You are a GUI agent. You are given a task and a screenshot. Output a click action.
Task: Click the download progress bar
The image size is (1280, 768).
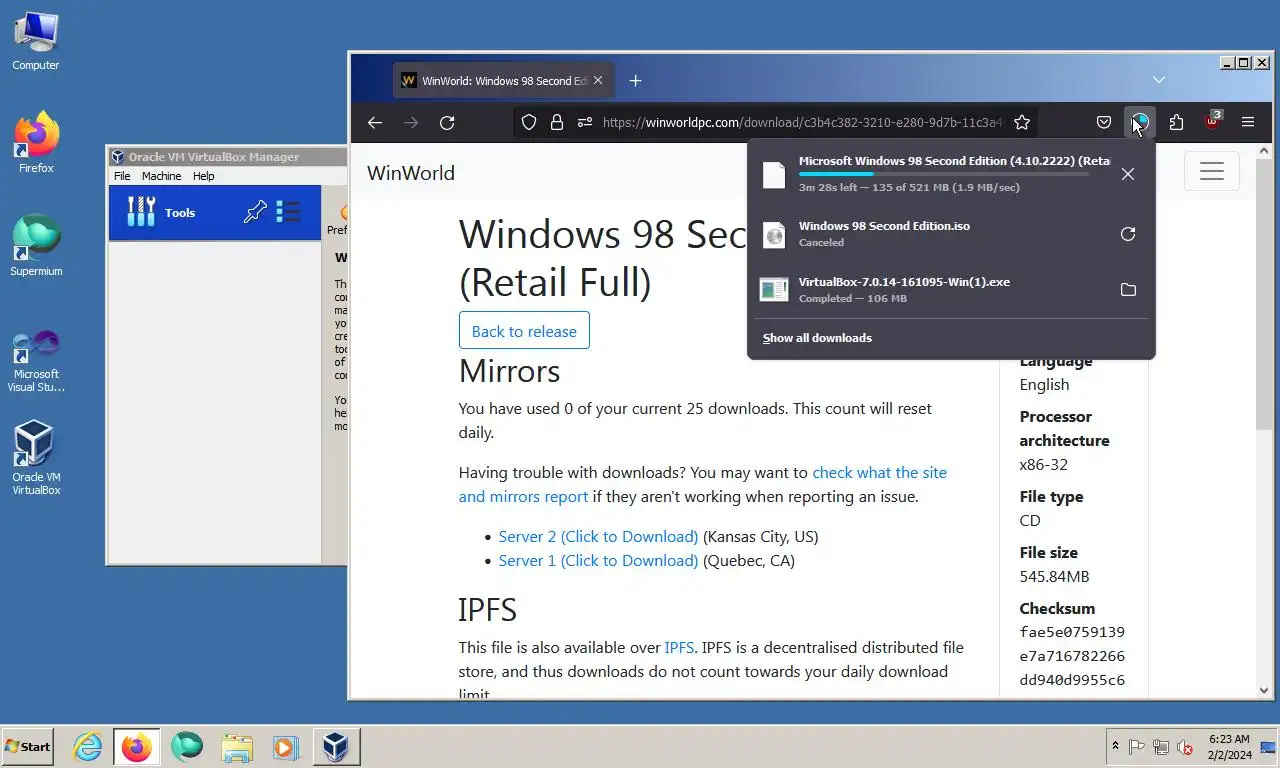[x=944, y=174]
